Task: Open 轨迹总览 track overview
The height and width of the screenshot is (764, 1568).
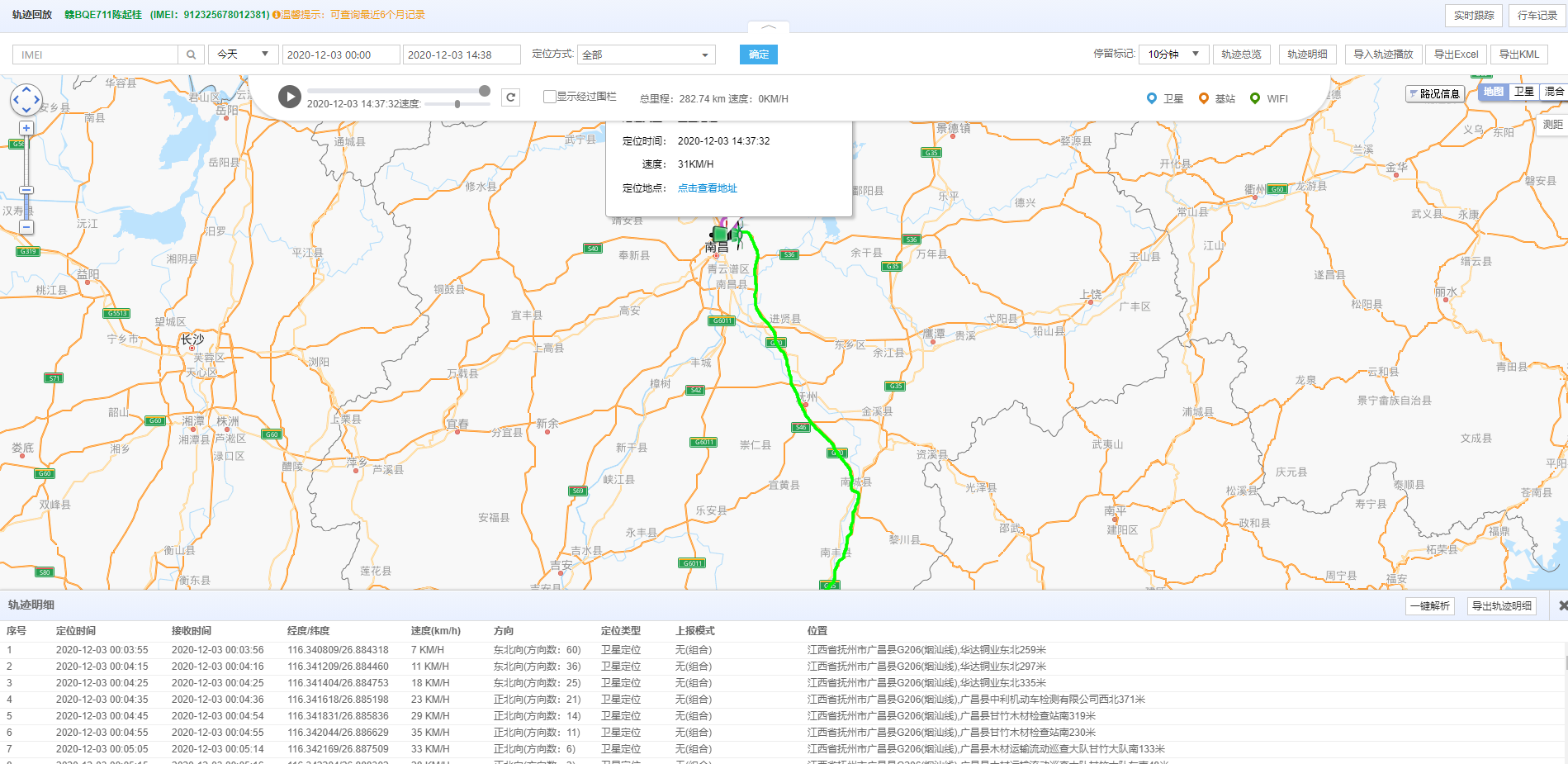Action: pos(1241,55)
